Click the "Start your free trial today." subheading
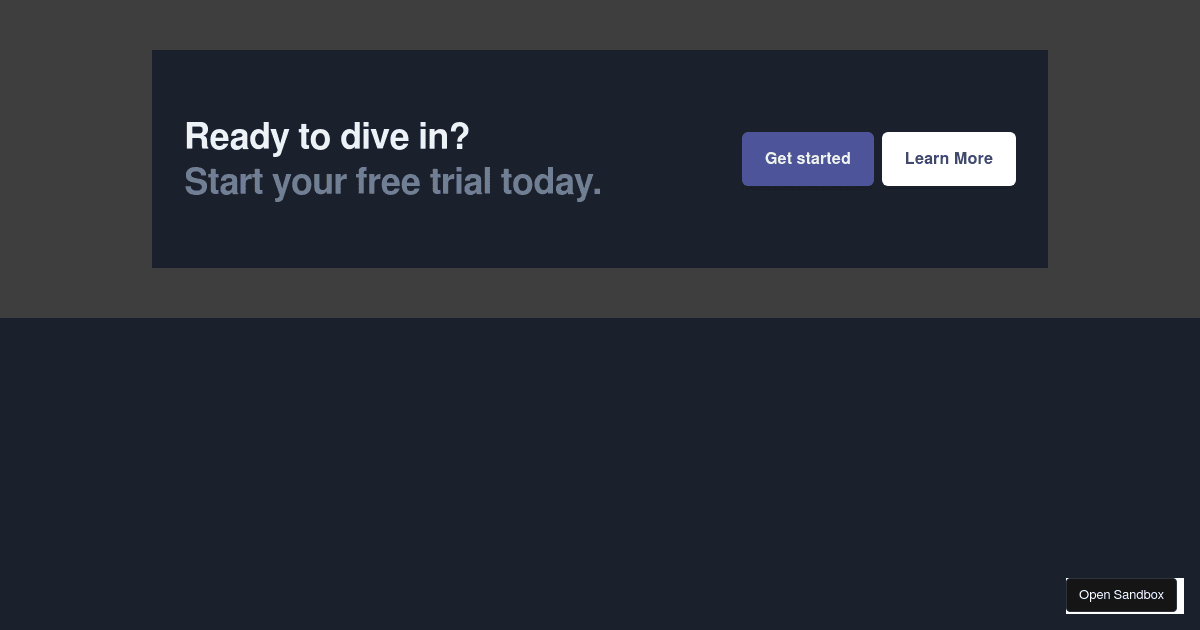The width and height of the screenshot is (1200, 630). pos(392,182)
